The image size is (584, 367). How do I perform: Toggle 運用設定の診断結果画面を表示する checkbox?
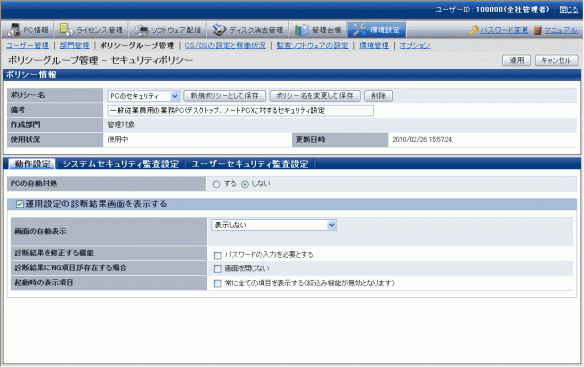(20, 204)
